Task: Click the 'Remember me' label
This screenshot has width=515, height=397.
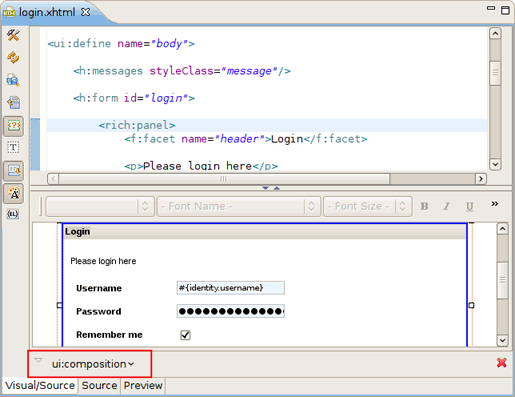Action: tap(109, 335)
